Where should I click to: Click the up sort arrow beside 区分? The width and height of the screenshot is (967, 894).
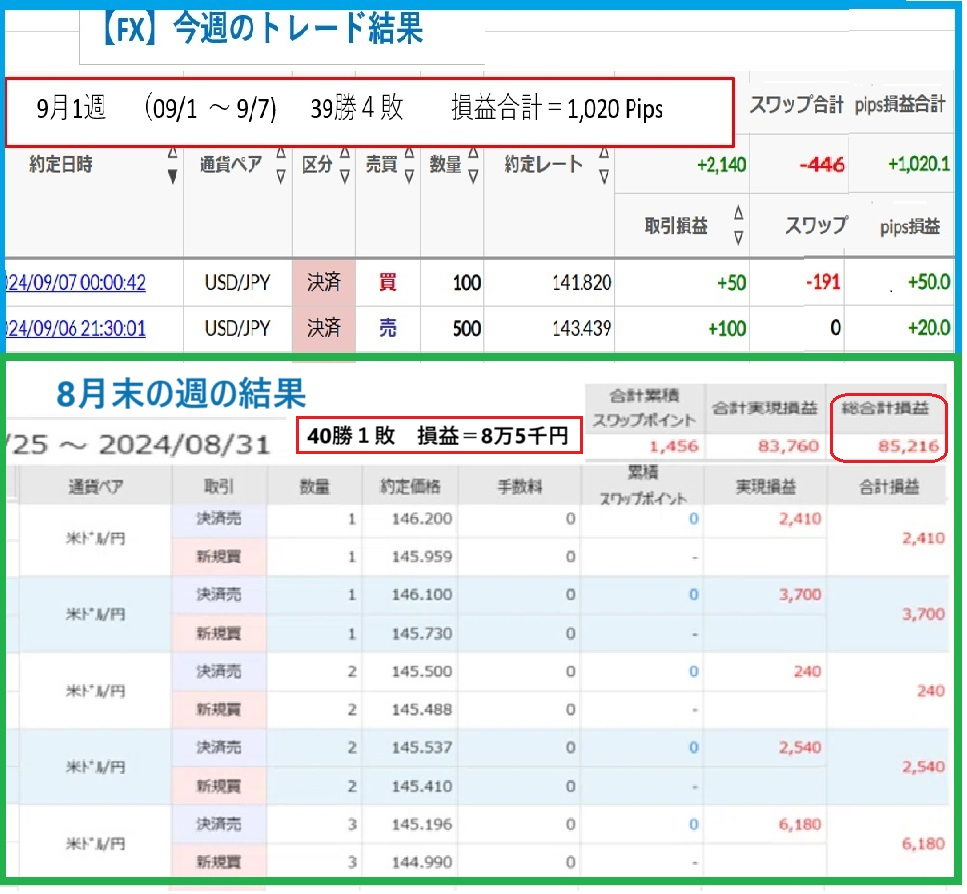point(345,152)
